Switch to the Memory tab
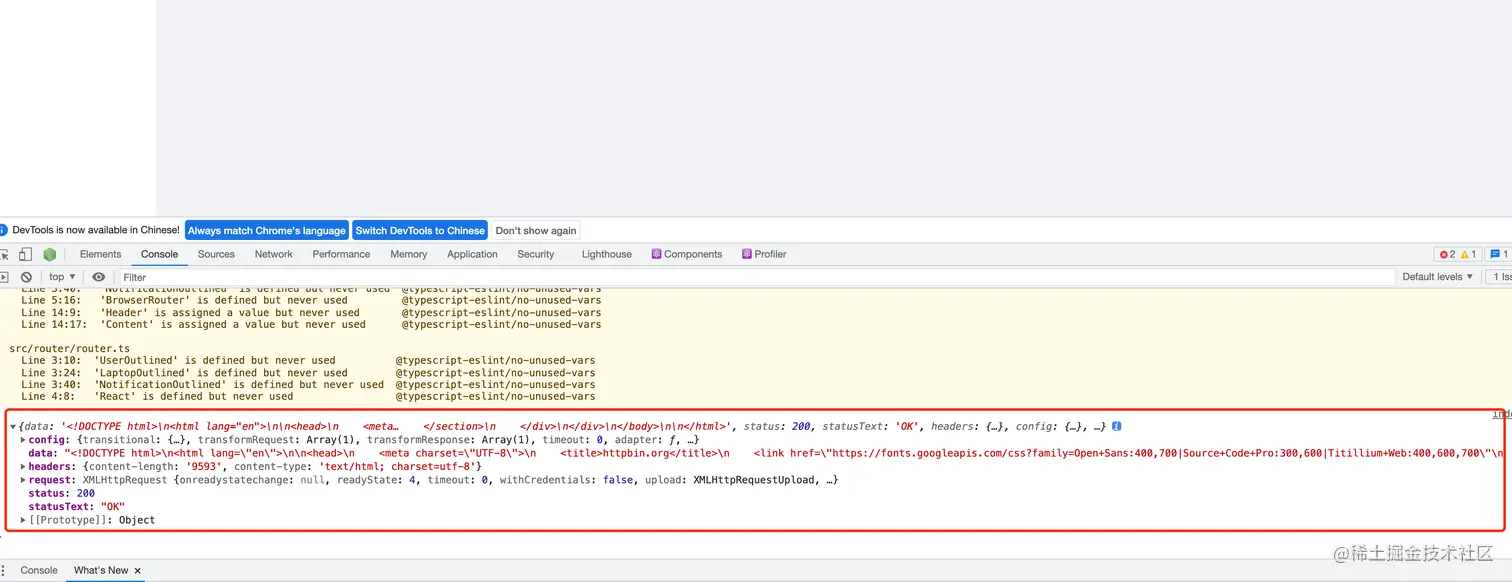The height and width of the screenshot is (582, 1512). click(408, 254)
